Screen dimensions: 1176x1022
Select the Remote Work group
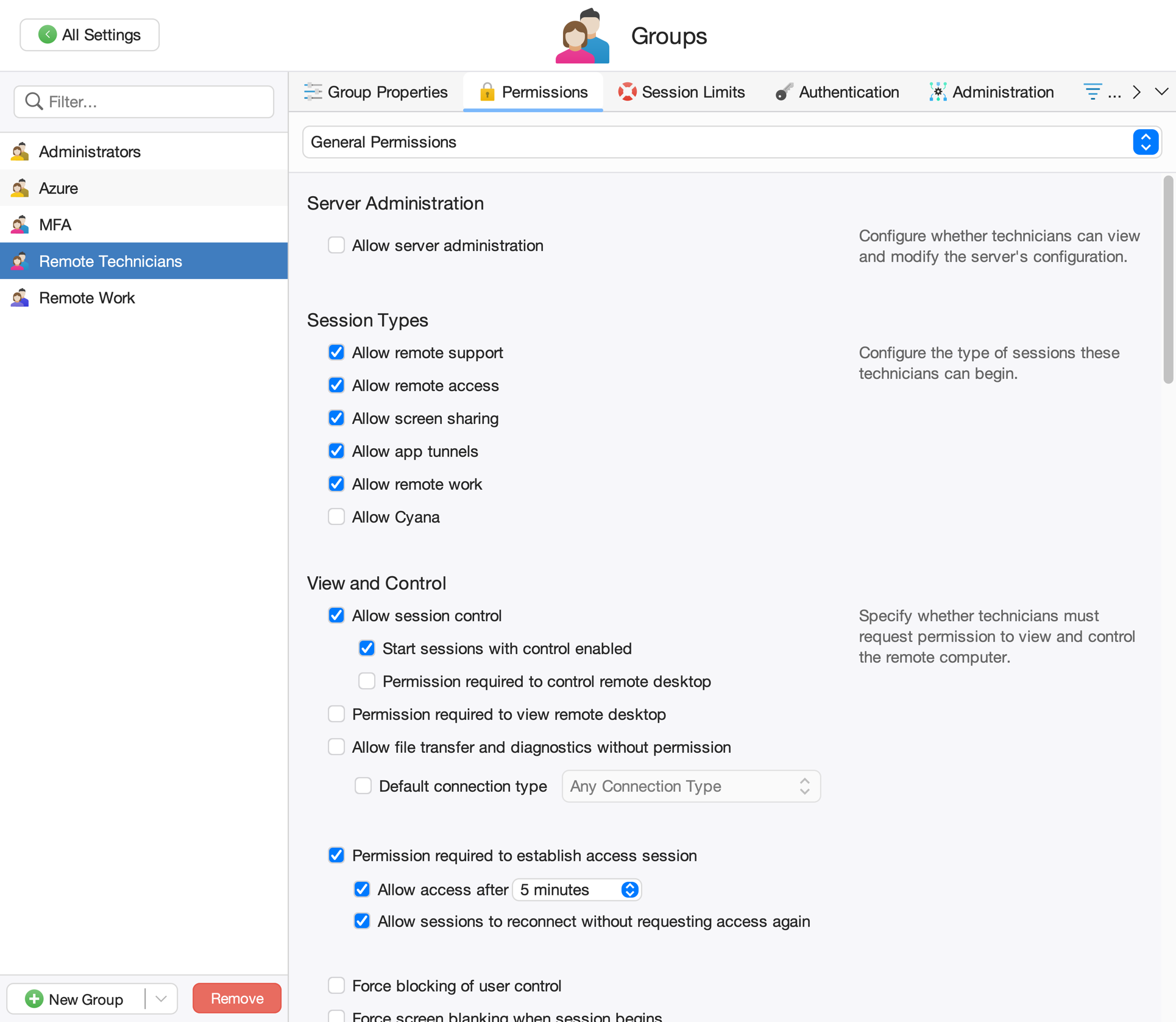[x=144, y=298]
